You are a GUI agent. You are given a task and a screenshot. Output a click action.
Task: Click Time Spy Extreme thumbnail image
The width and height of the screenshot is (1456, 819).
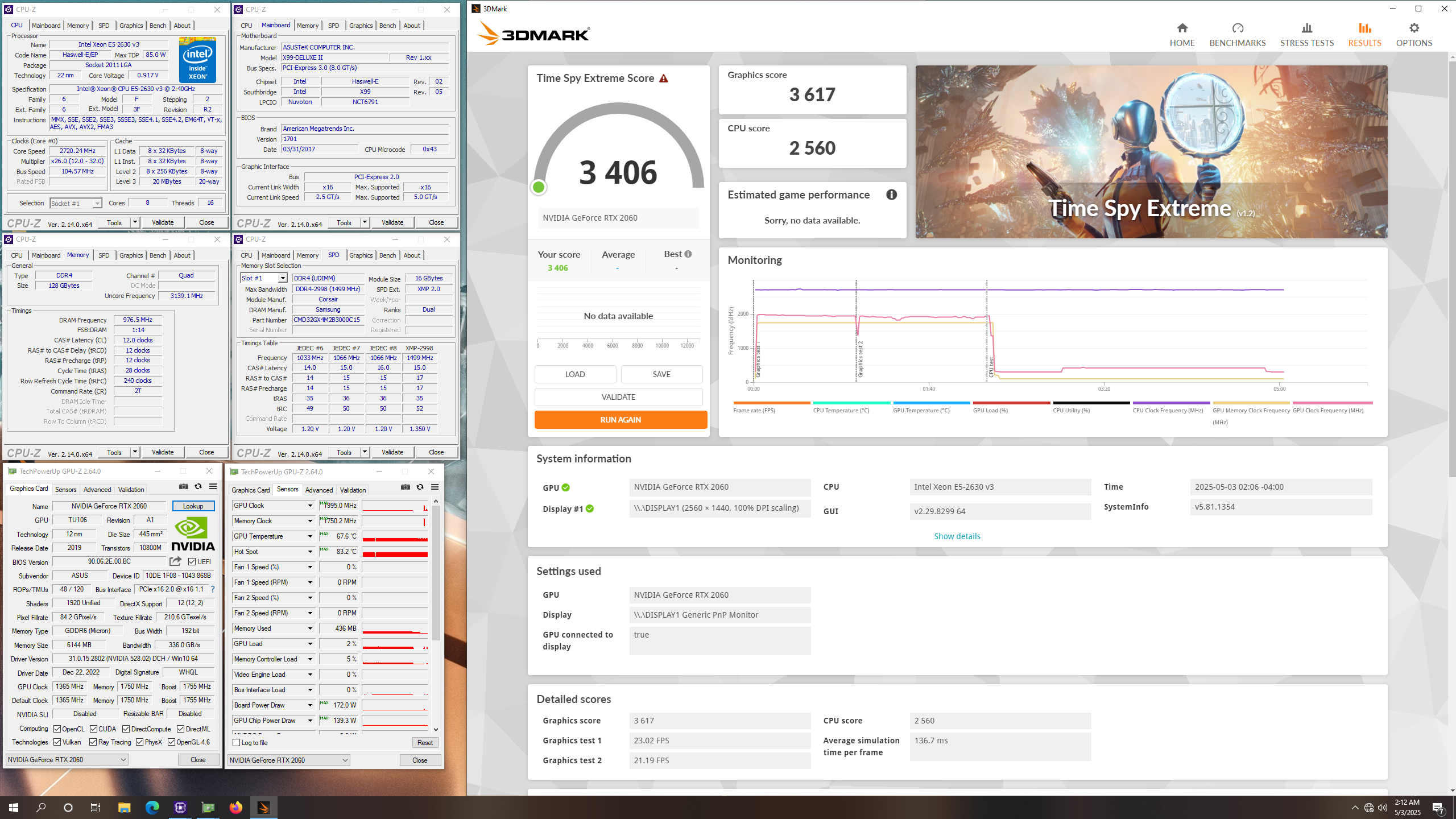pos(1151,152)
